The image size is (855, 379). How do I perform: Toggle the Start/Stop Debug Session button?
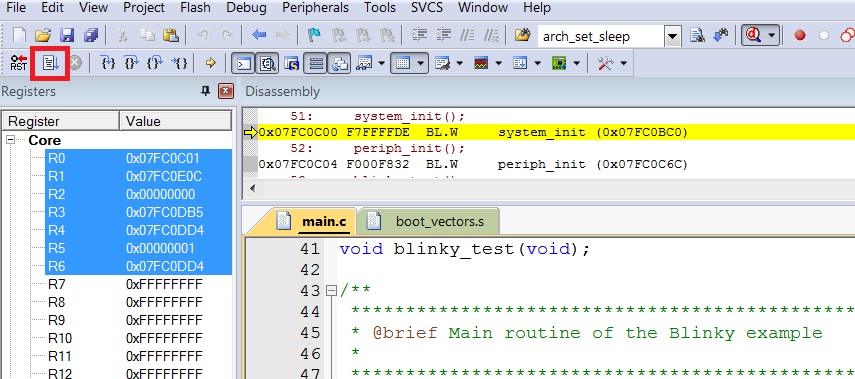click(754, 36)
